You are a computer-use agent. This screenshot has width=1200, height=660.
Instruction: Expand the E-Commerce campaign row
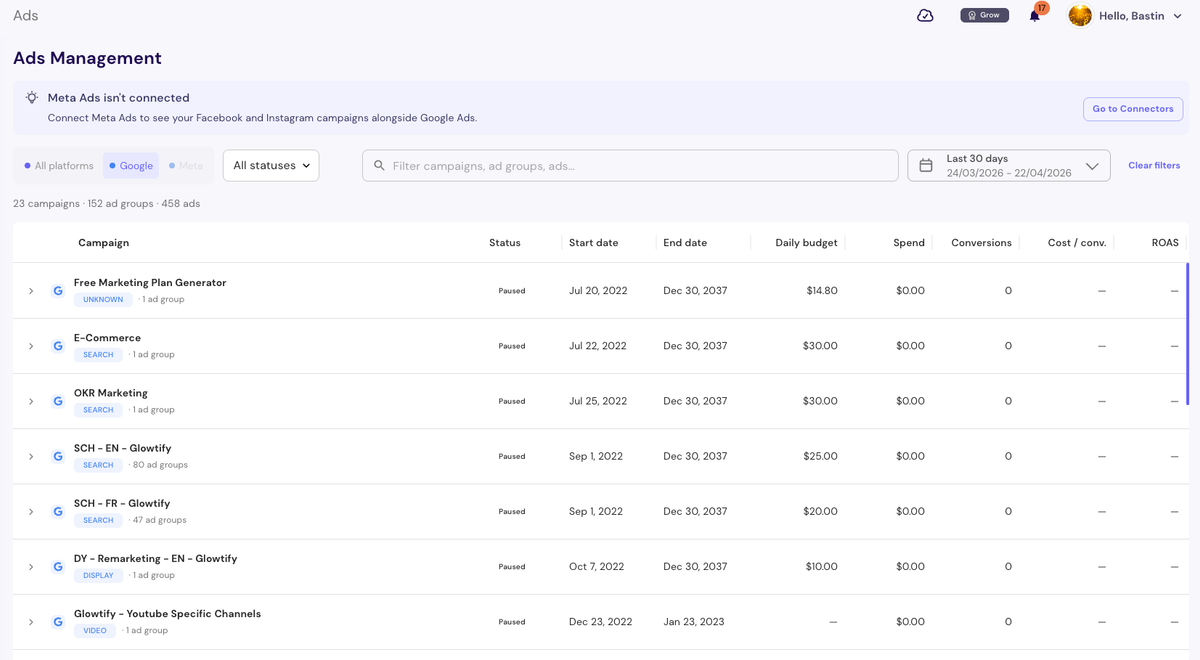(x=31, y=346)
